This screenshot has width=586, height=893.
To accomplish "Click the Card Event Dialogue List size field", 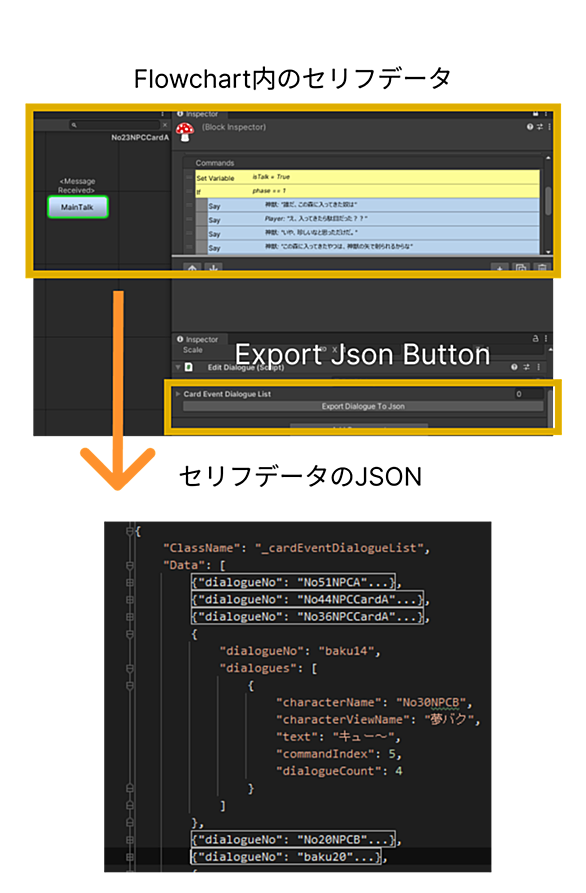I will click(x=528, y=394).
